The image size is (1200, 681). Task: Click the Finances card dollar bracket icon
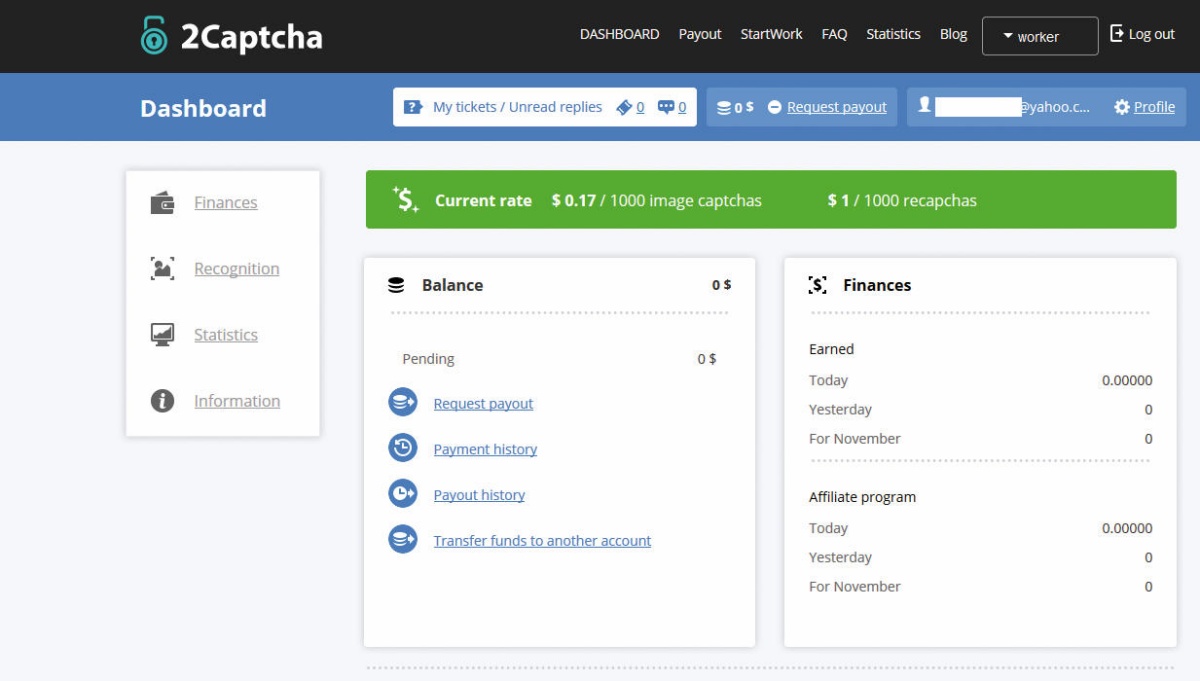[817, 285]
